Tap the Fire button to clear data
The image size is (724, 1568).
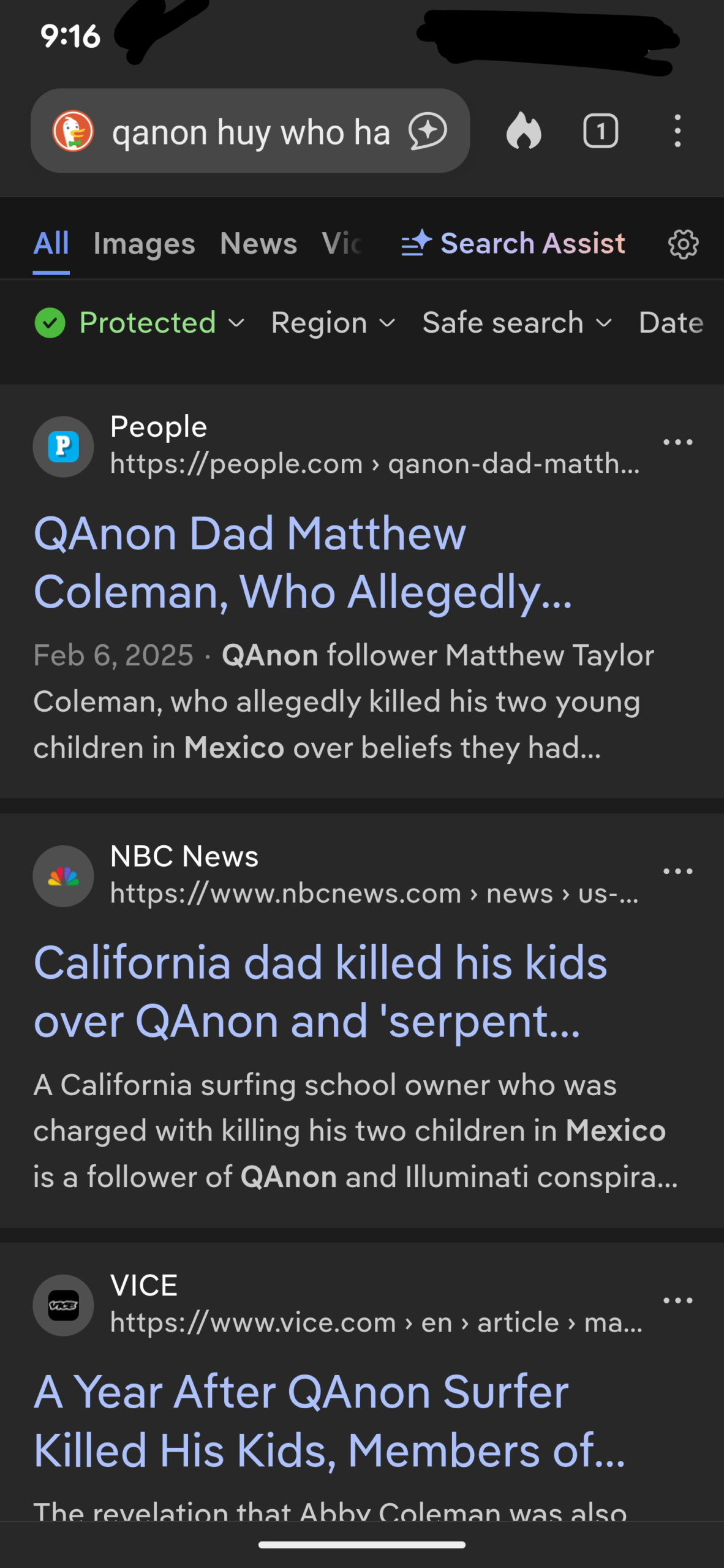(524, 131)
